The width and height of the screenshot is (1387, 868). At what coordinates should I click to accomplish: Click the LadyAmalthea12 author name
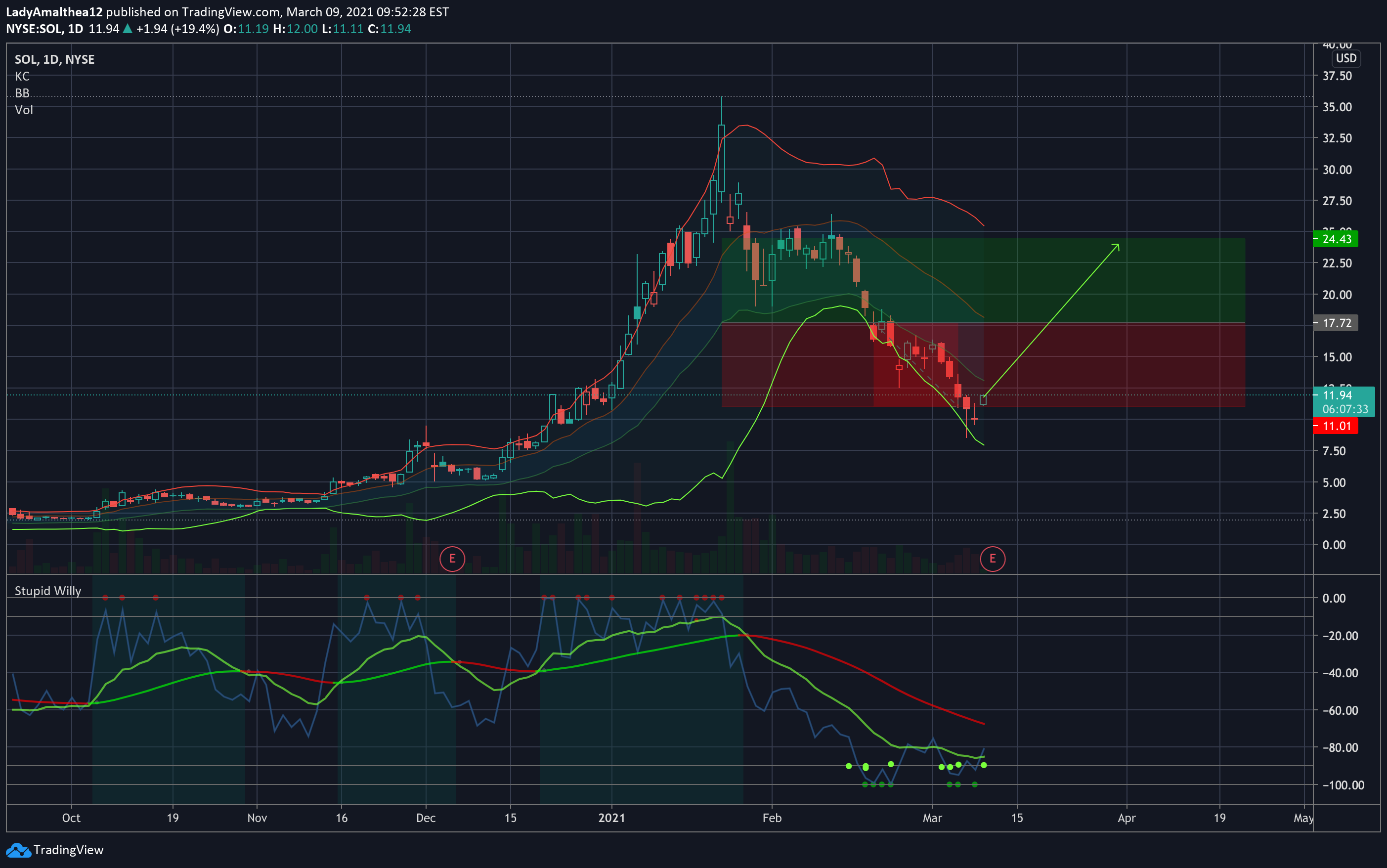54,12
